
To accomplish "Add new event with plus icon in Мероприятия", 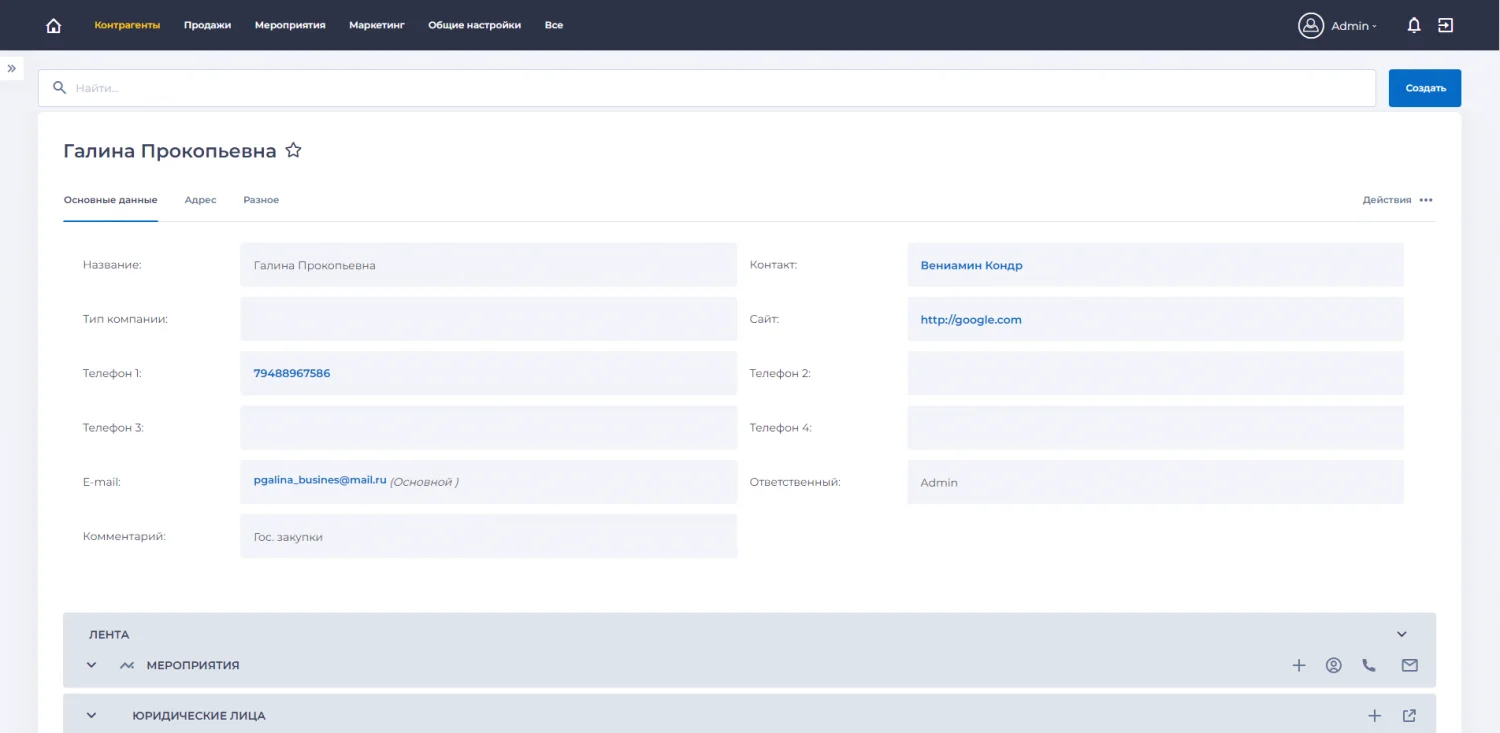I will (1299, 665).
